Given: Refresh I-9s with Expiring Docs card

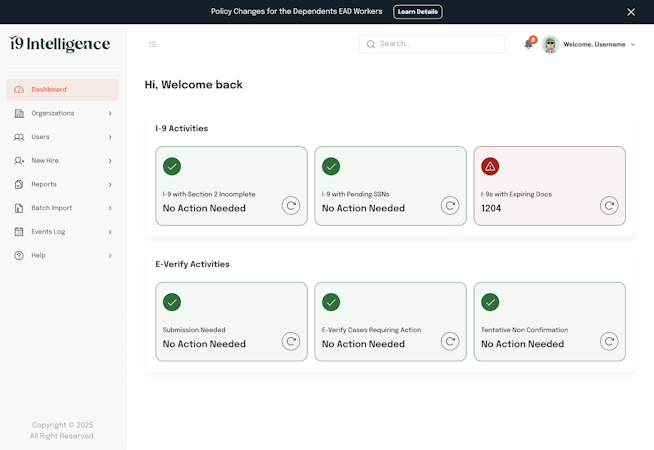Looking at the screenshot, I should [x=609, y=205].
